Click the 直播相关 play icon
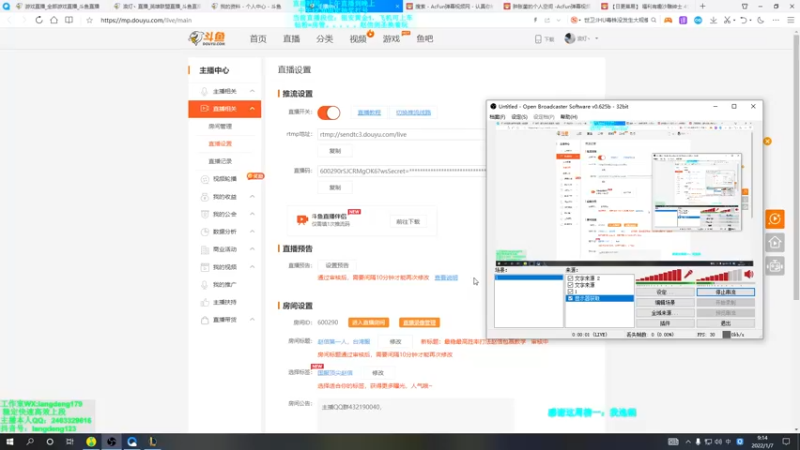This screenshot has height=450, width=800. click(204, 109)
